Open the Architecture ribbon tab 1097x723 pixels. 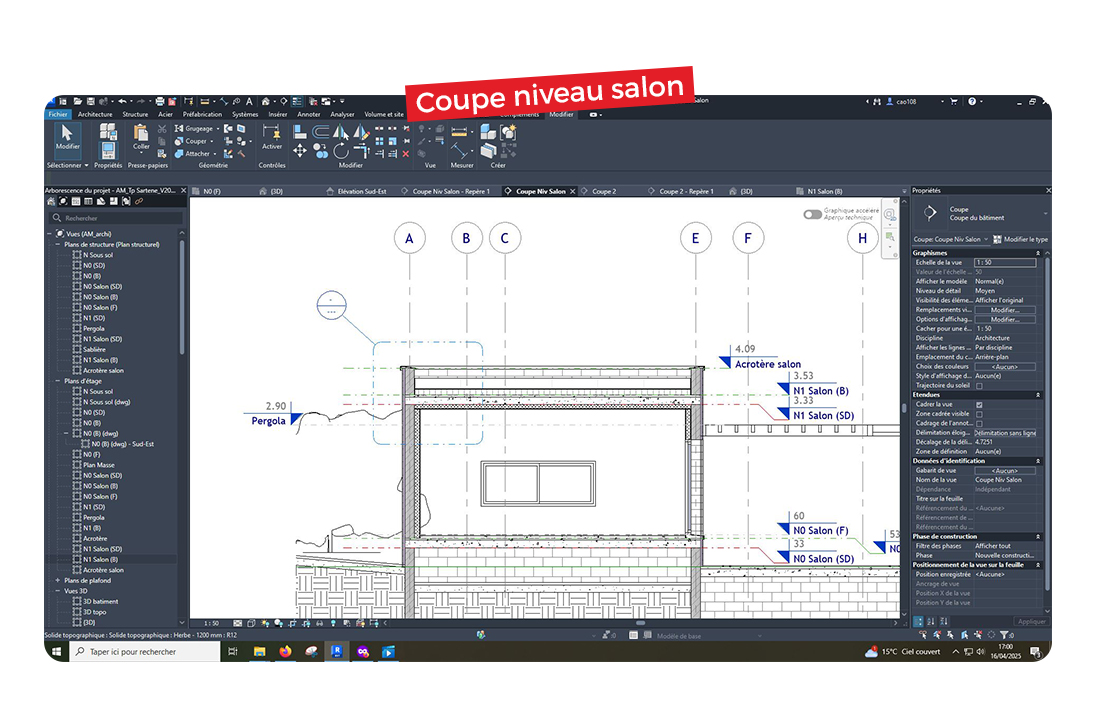click(95, 114)
